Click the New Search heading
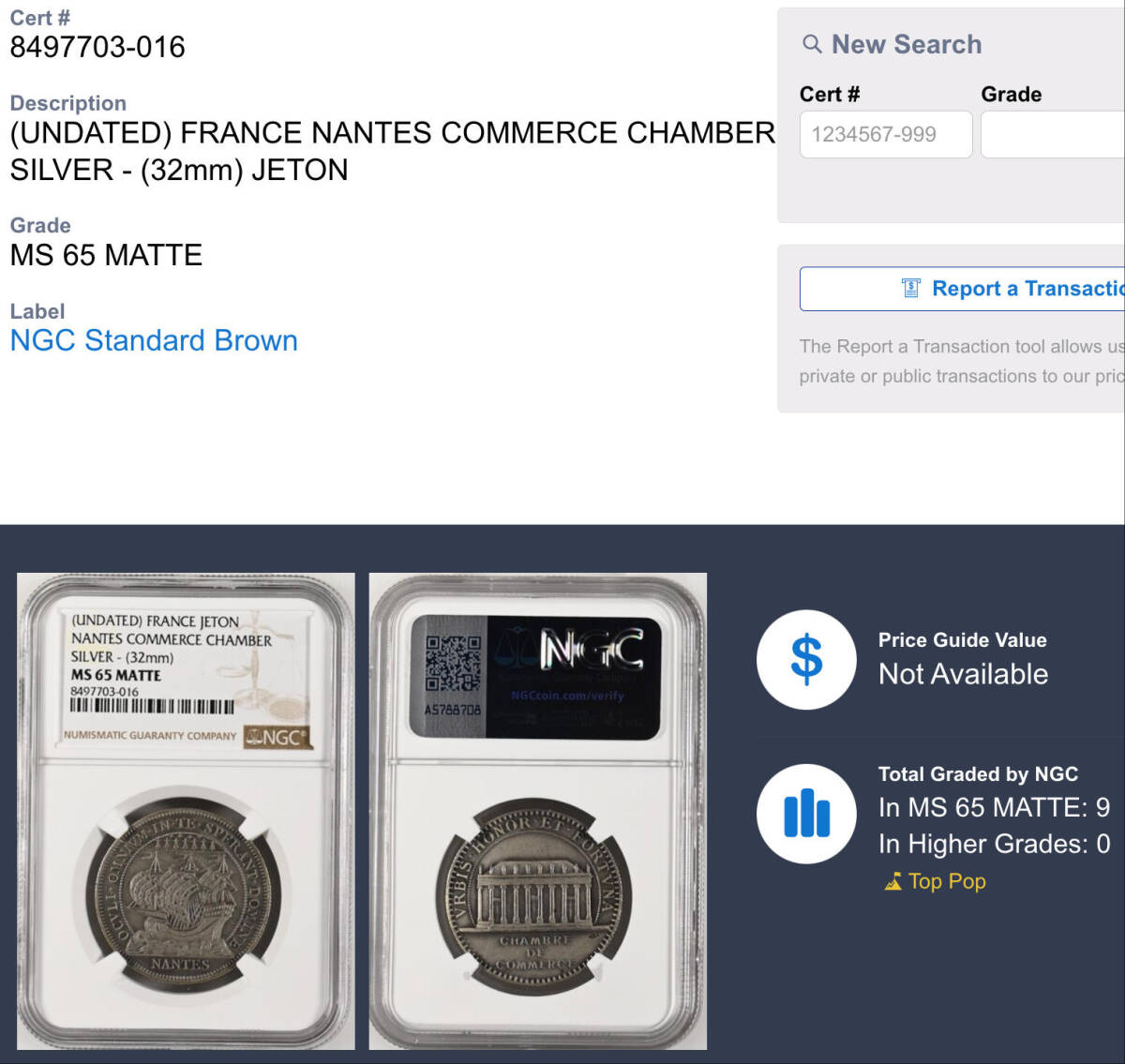The image size is (1125, 1064). tap(907, 44)
